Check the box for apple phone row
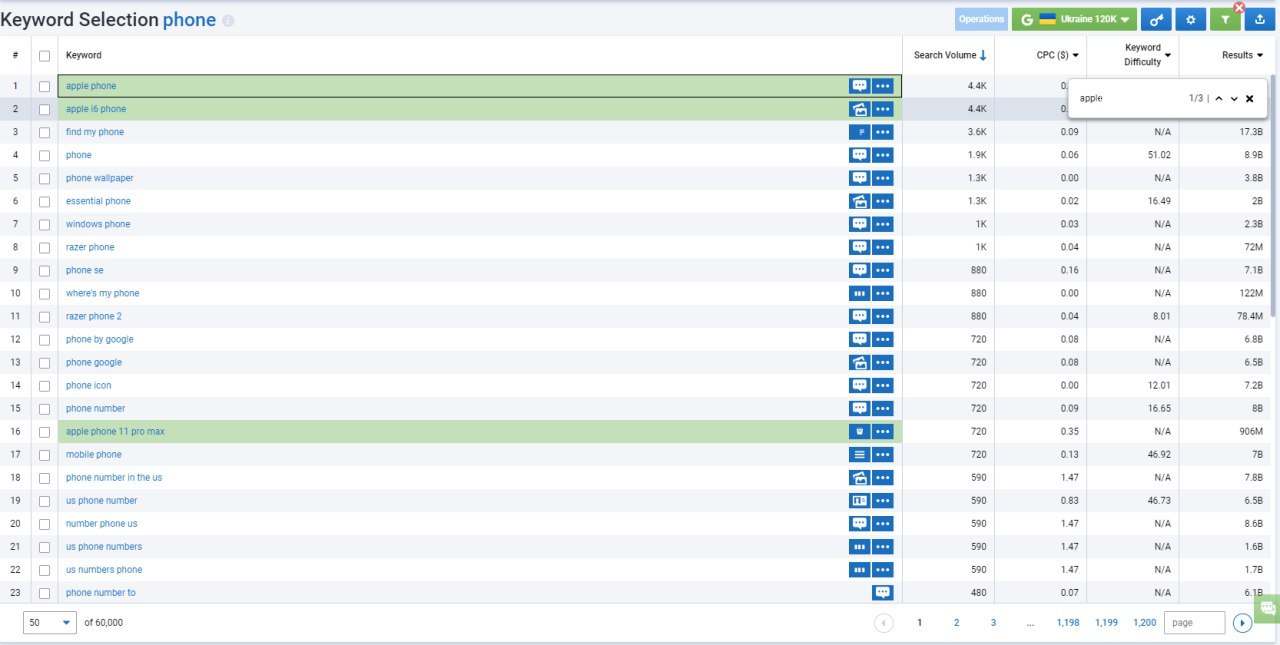 coord(44,87)
